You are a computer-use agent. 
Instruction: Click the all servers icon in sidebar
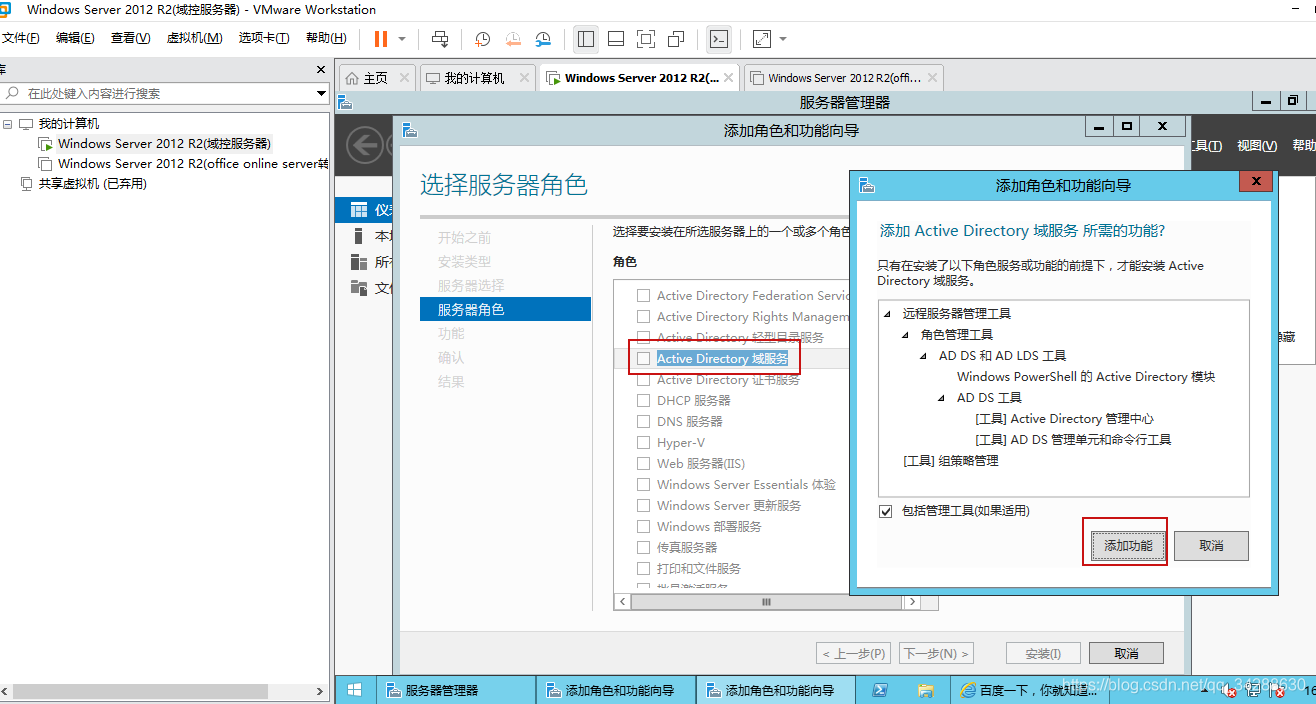point(359,262)
